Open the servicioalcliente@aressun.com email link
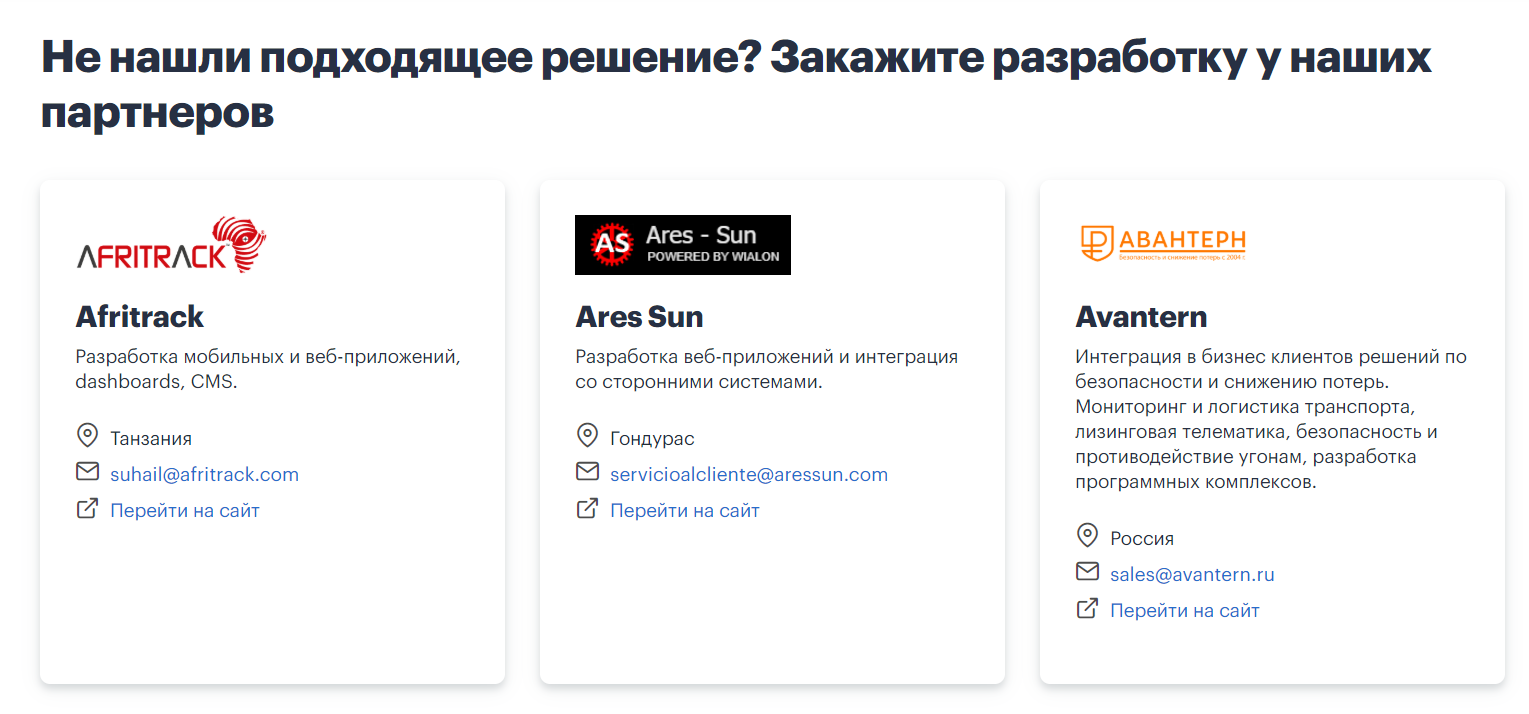The height and width of the screenshot is (714, 1529). tap(748, 474)
